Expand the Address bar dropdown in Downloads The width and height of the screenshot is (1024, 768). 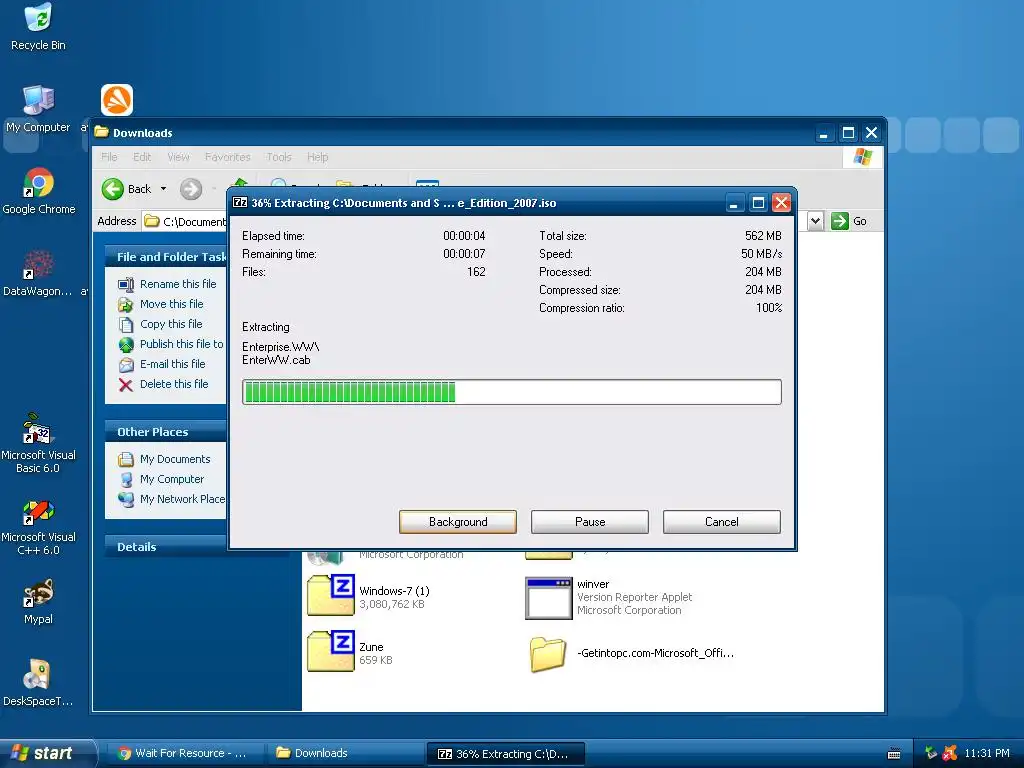pyautogui.click(x=815, y=221)
